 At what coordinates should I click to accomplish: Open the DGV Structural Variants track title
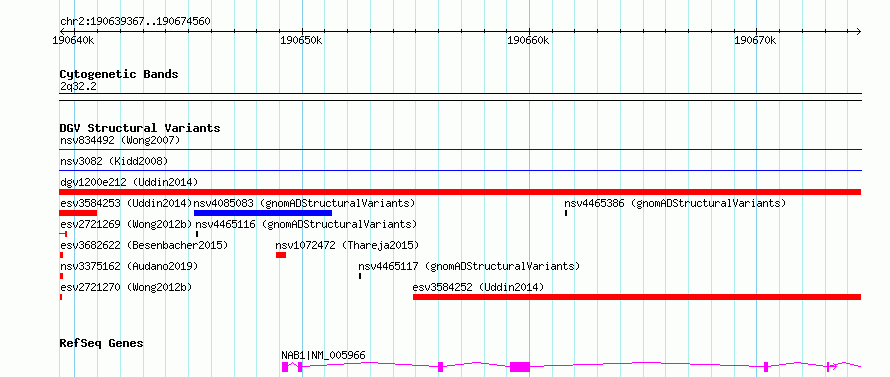140,128
